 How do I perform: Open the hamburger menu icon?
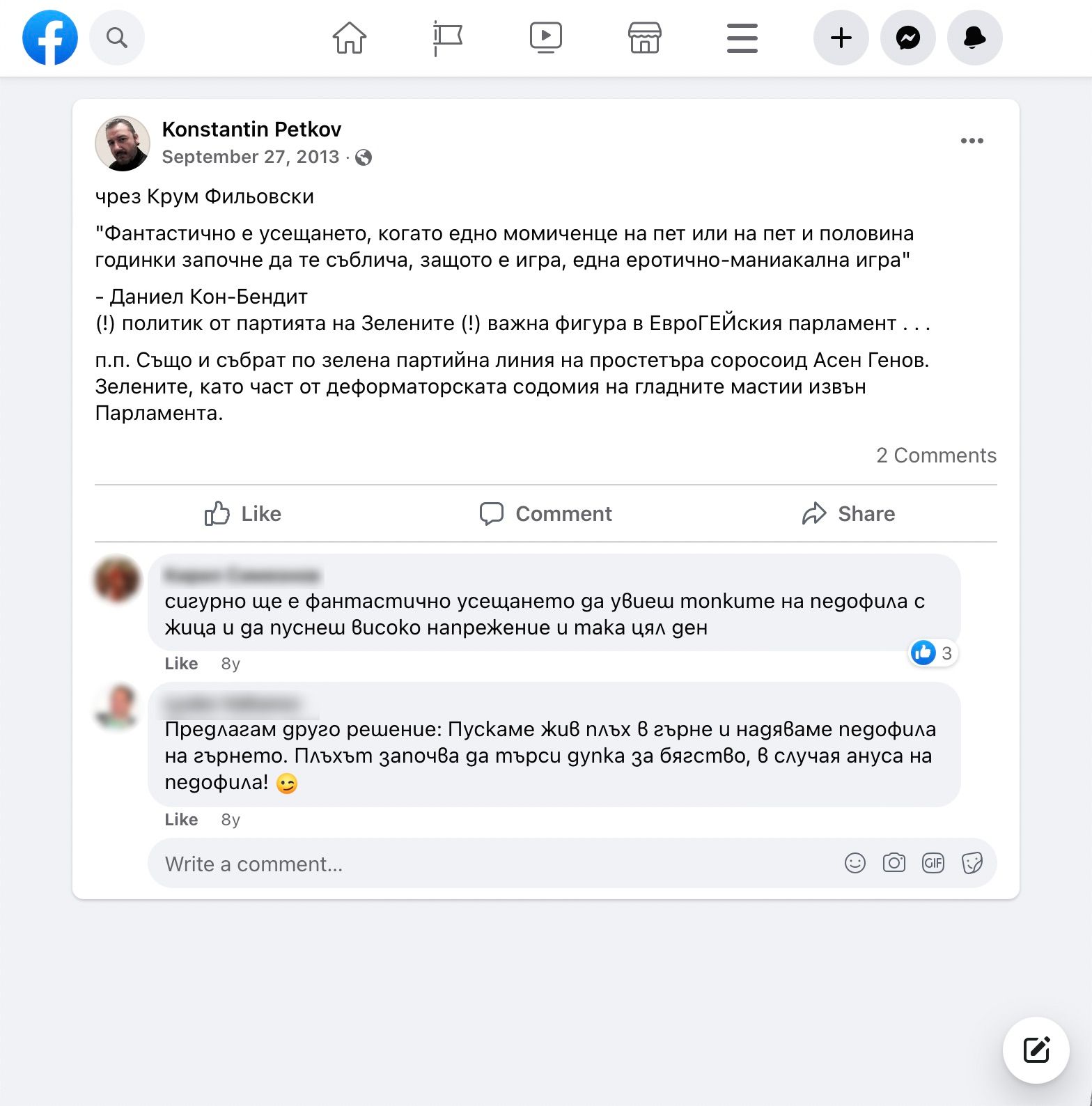742,38
